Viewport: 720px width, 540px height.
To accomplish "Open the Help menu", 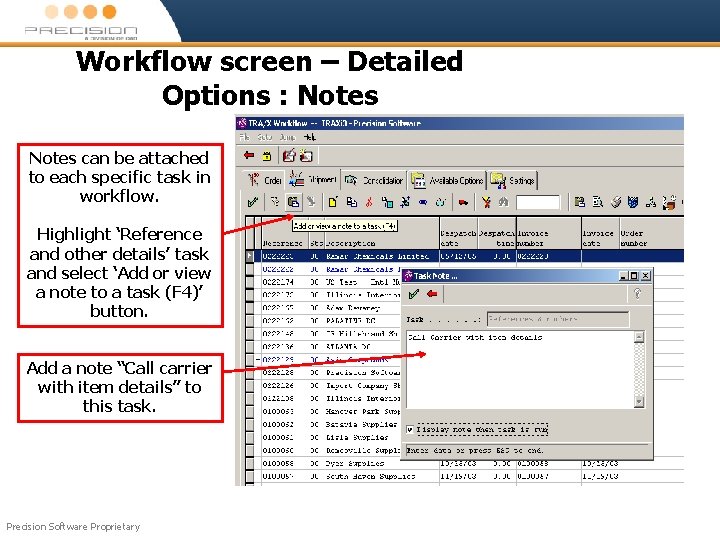I will pyautogui.click(x=309, y=137).
